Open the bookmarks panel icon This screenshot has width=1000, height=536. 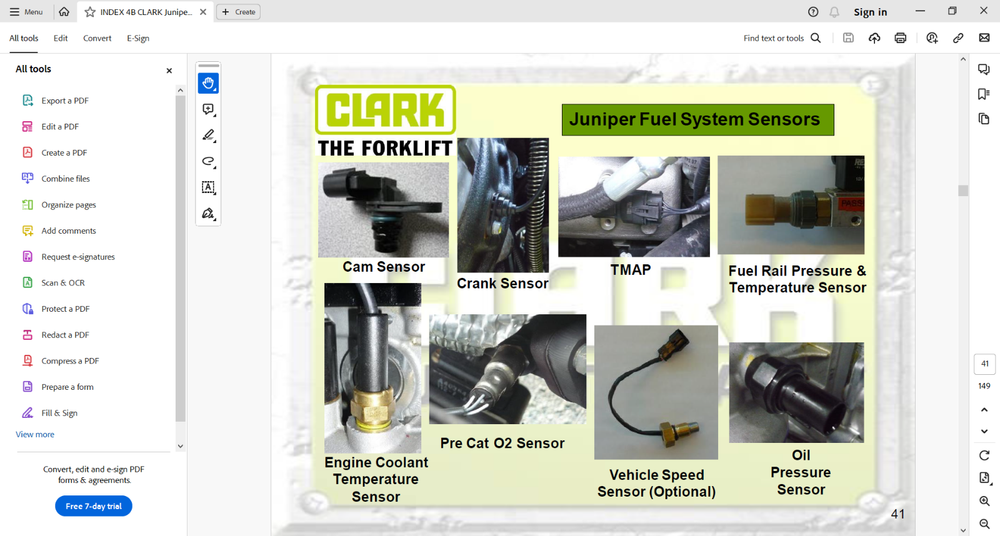click(x=984, y=94)
